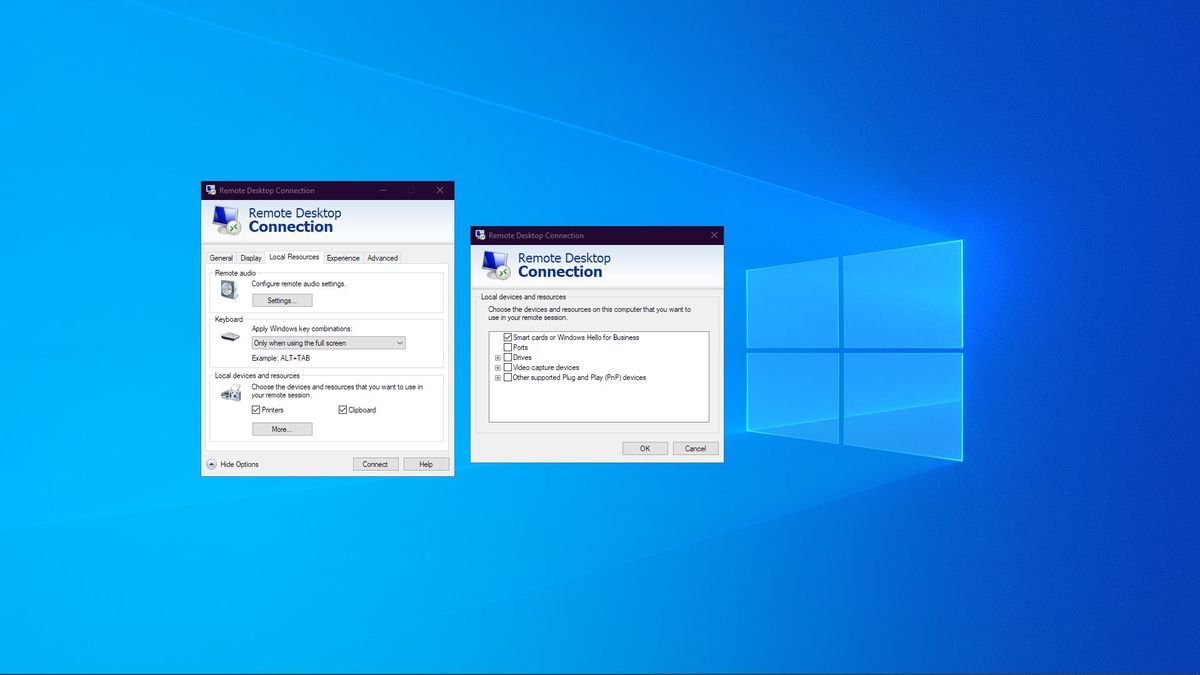This screenshot has width=1200, height=675.
Task: Click the keyboard icon in the Keyboard section
Action: coord(229,336)
